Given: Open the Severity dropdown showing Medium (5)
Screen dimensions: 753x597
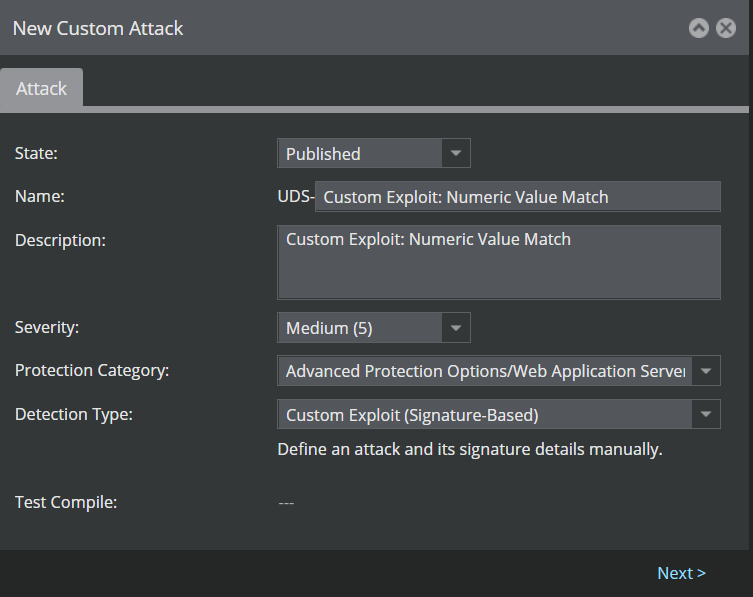Looking at the screenshot, I should (x=374, y=328).
